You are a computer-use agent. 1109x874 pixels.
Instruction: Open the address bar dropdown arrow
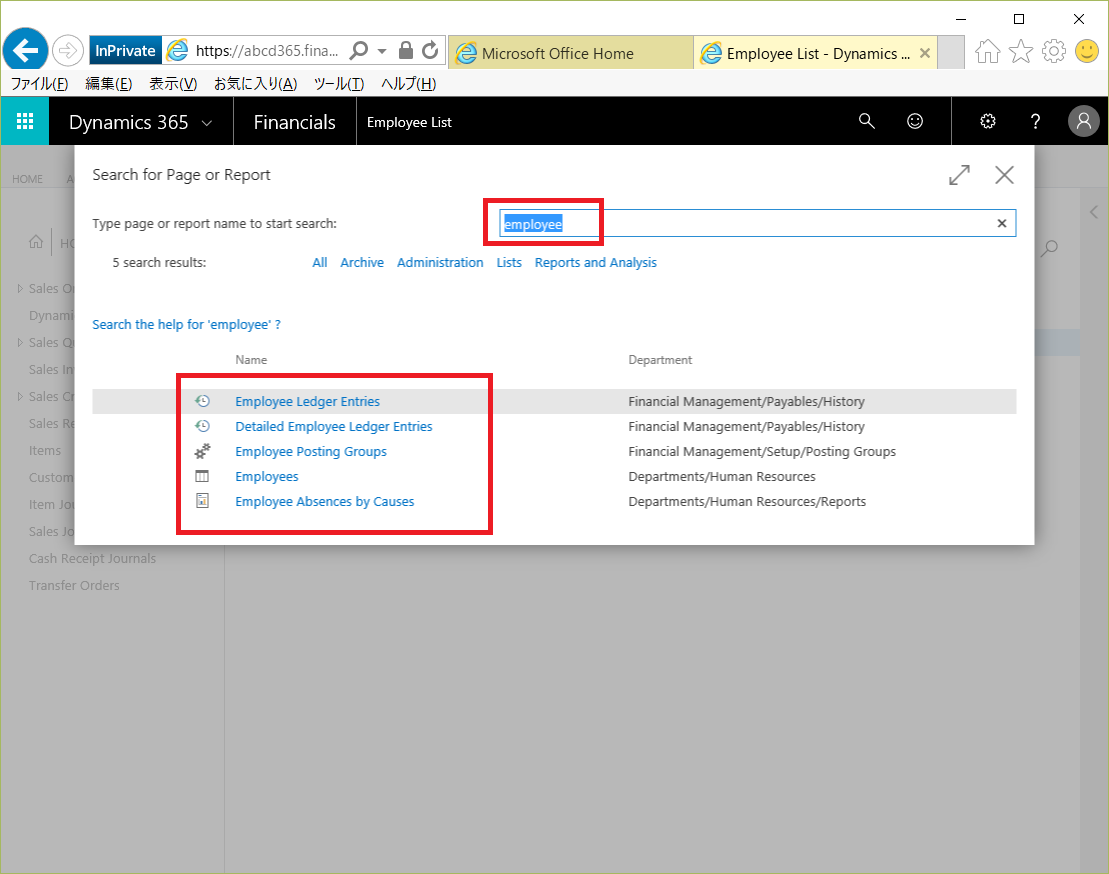382,51
